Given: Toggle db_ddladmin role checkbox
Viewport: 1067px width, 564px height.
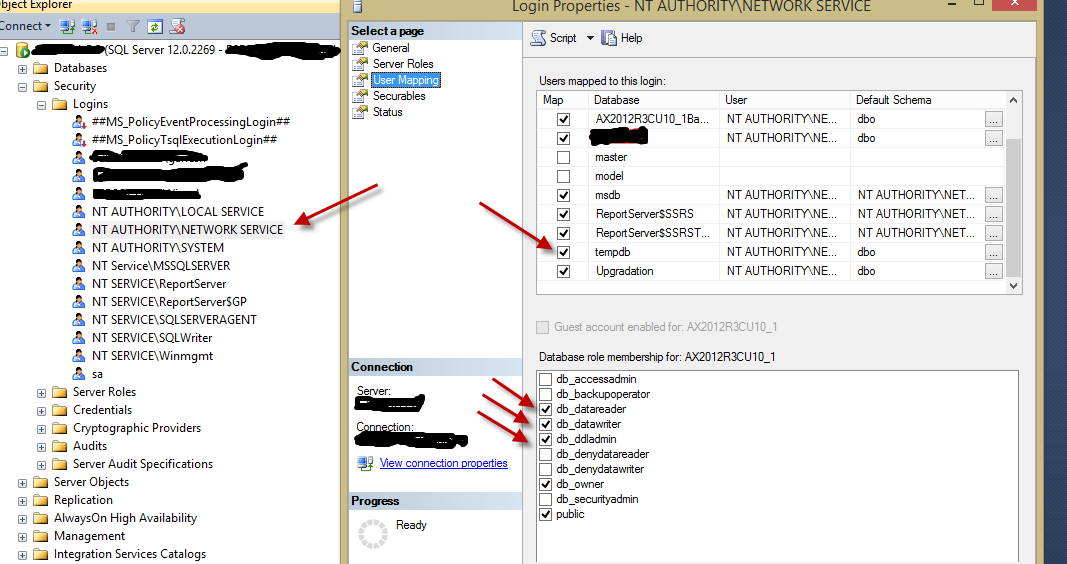Looking at the screenshot, I should coord(545,439).
